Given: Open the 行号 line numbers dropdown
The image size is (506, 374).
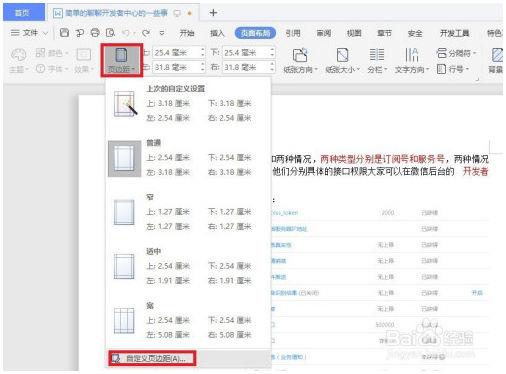Looking at the screenshot, I should (453, 69).
